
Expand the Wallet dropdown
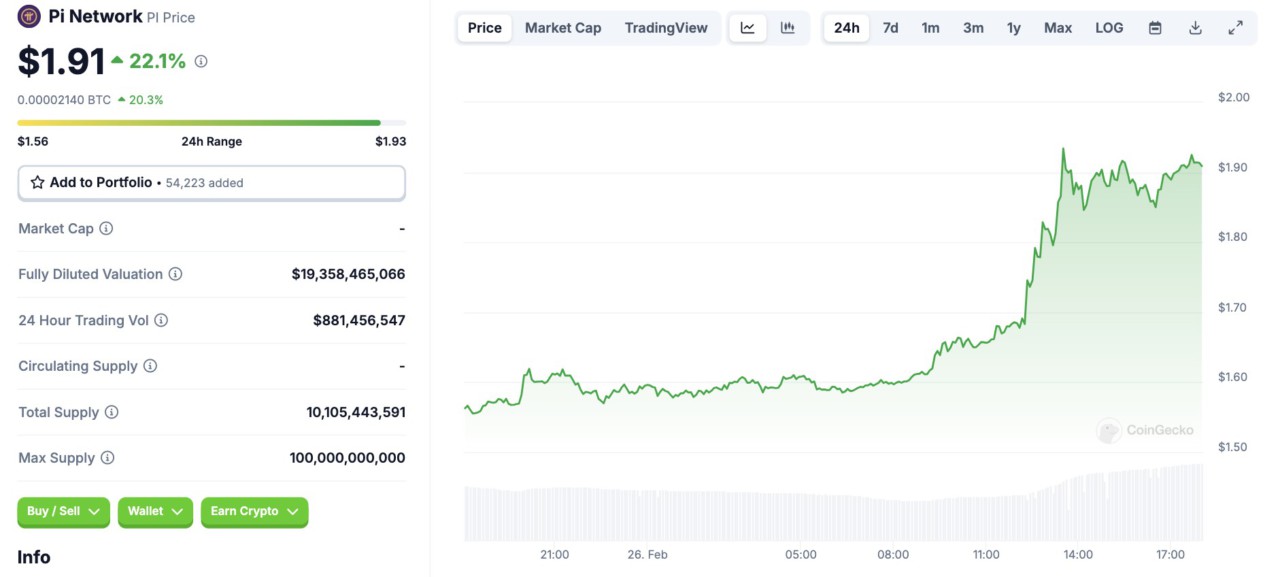pos(155,511)
